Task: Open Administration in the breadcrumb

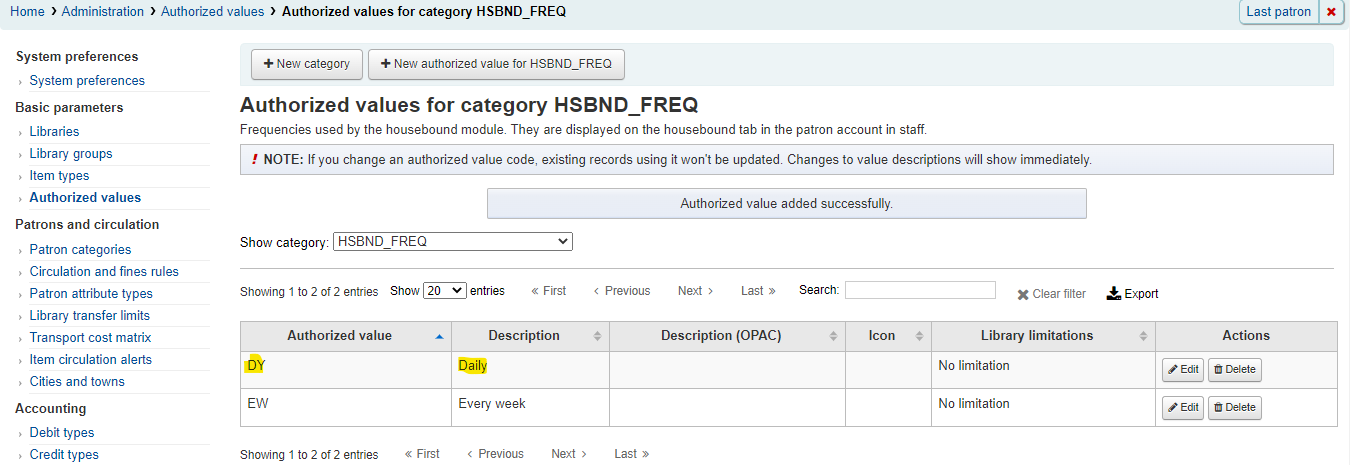Action: pyautogui.click(x=103, y=11)
